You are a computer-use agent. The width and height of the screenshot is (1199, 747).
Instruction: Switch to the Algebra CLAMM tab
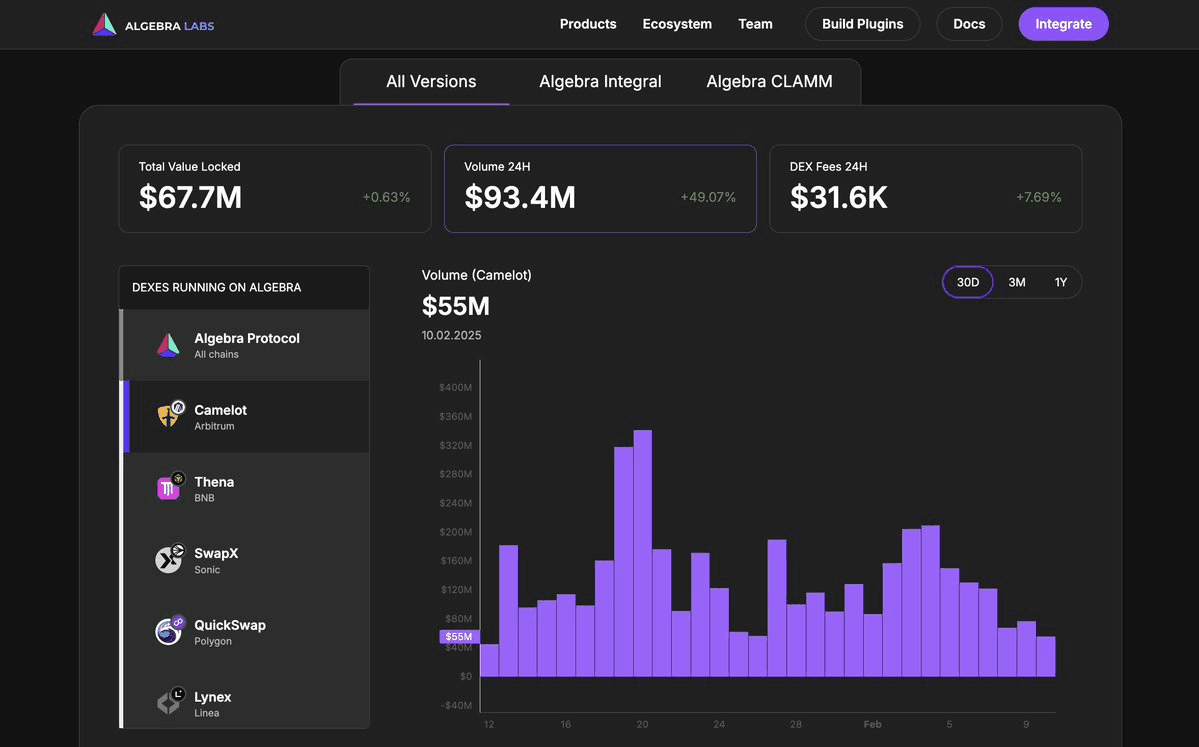click(769, 81)
